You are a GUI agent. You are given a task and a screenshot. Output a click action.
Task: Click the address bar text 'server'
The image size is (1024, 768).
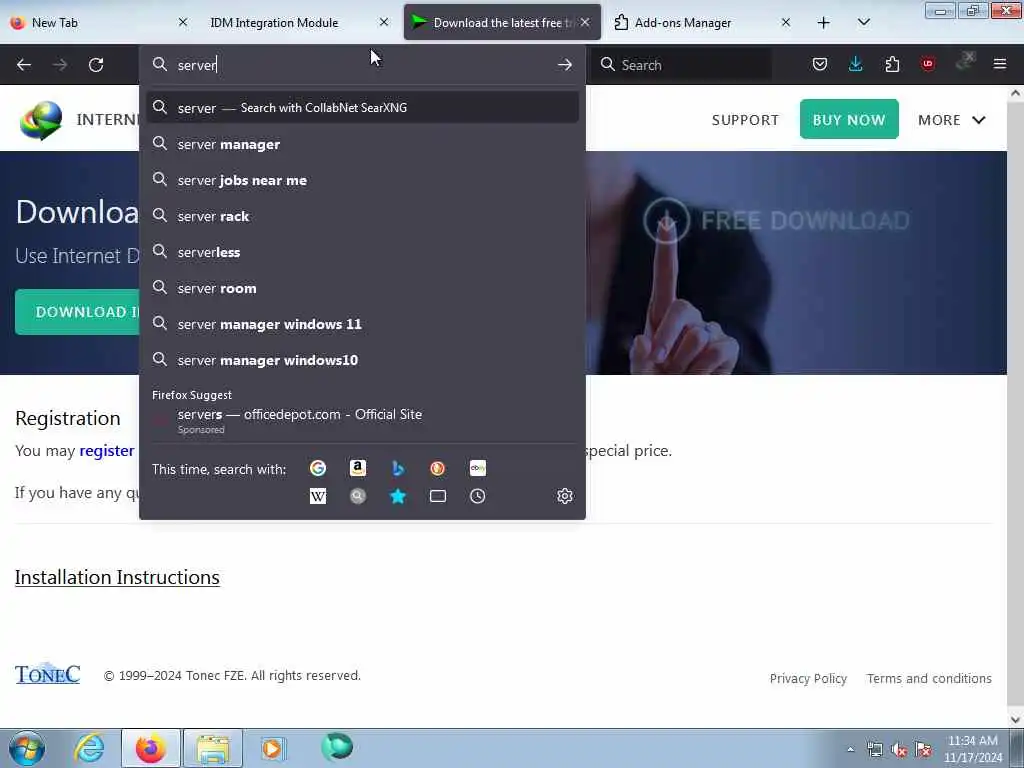pyautogui.click(x=197, y=65)
